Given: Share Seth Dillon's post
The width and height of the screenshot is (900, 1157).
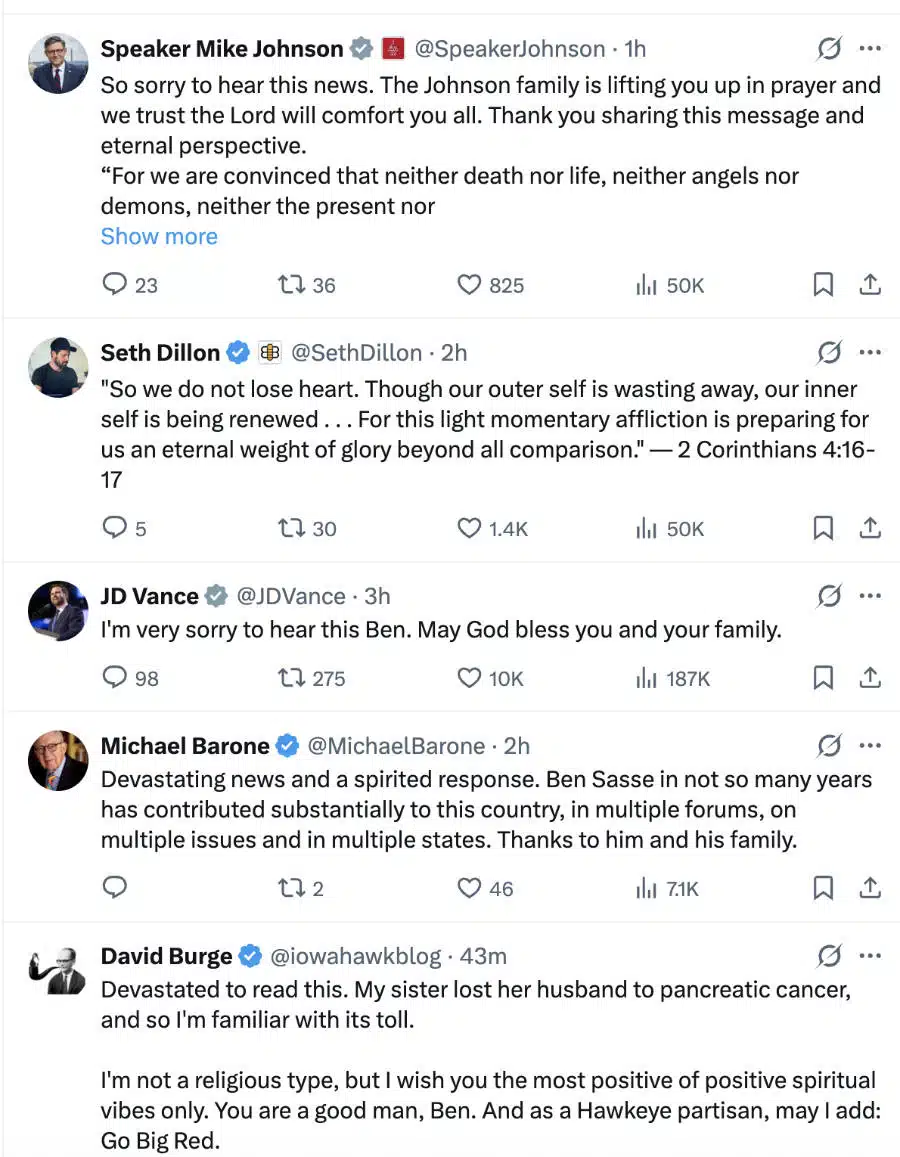Looking at the screenshot, I should pyautogui.click(x=870, y=528).
